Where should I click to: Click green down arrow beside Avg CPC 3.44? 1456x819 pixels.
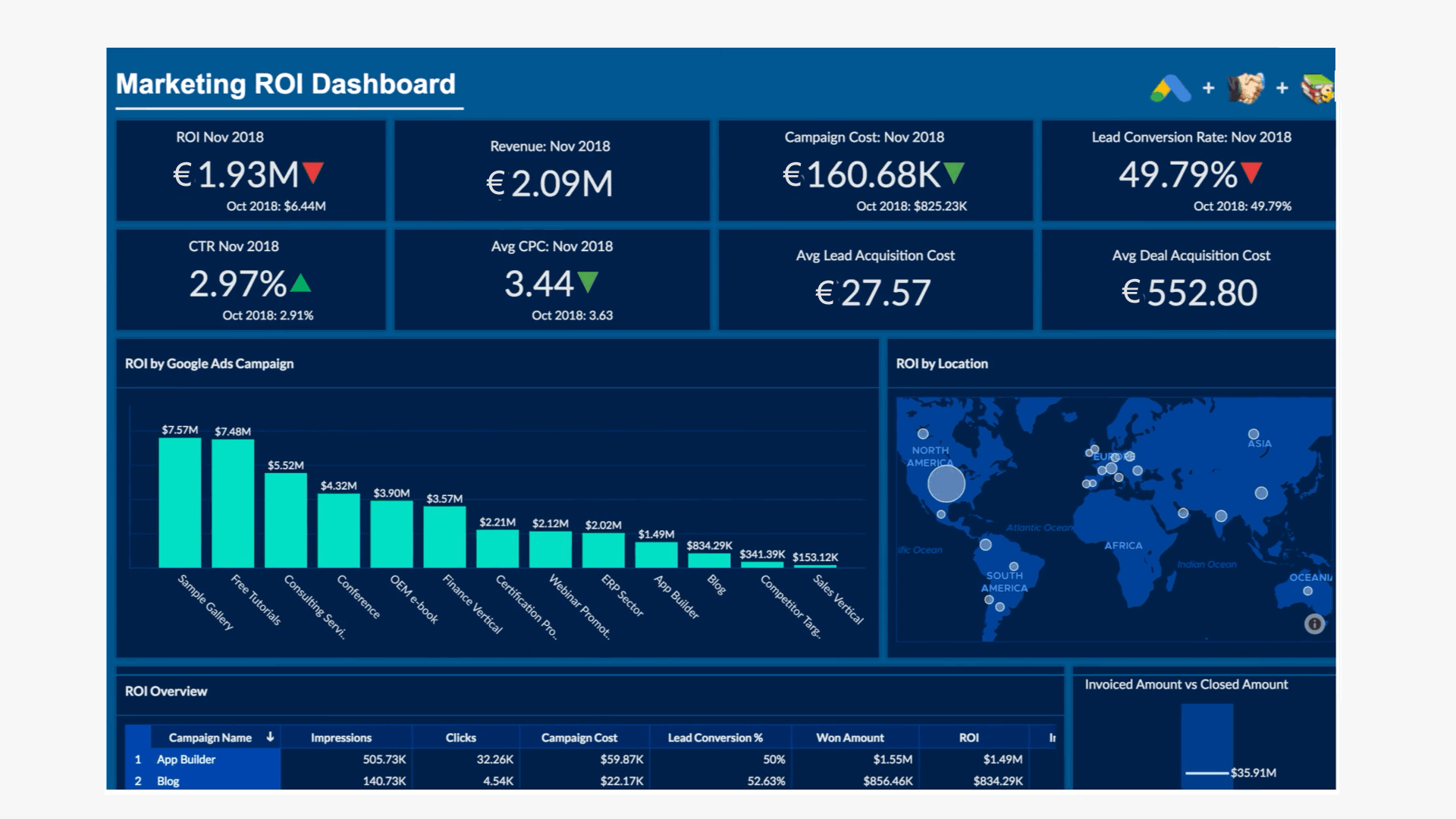(588, 283)
